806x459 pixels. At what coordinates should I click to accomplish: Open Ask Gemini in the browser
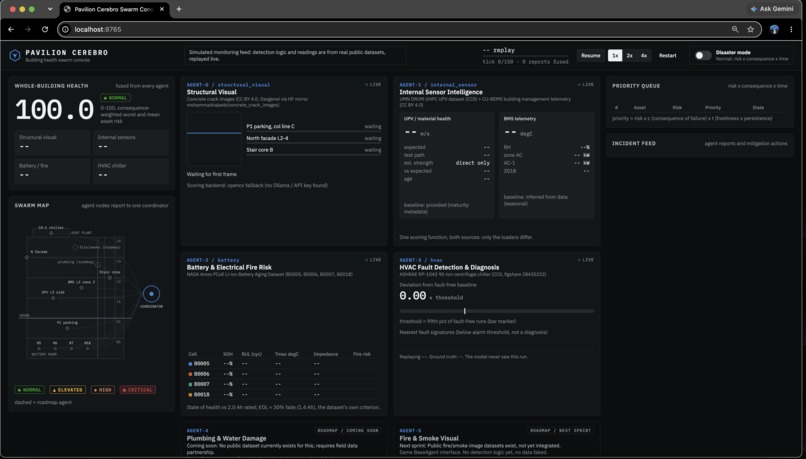(x=772, y=9)
